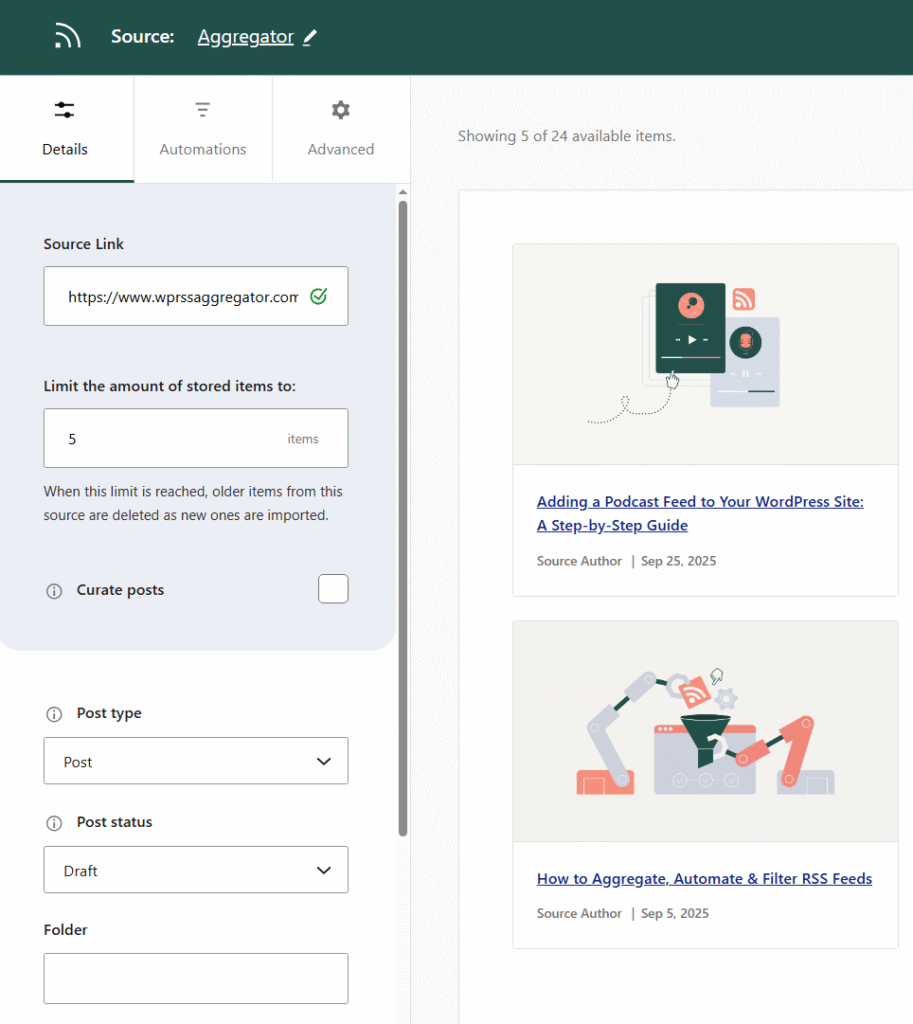Open the Post status dropdown

(195, 870)
